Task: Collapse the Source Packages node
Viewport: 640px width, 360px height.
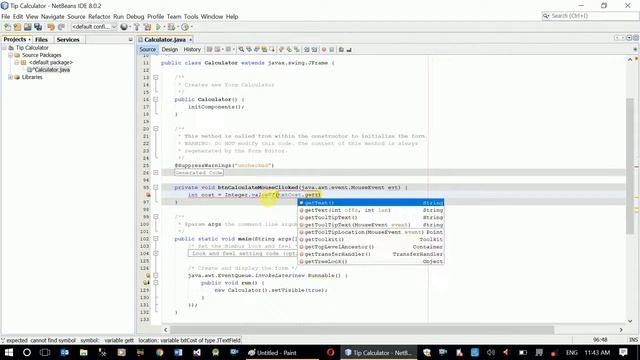Action: click(10, 55)
